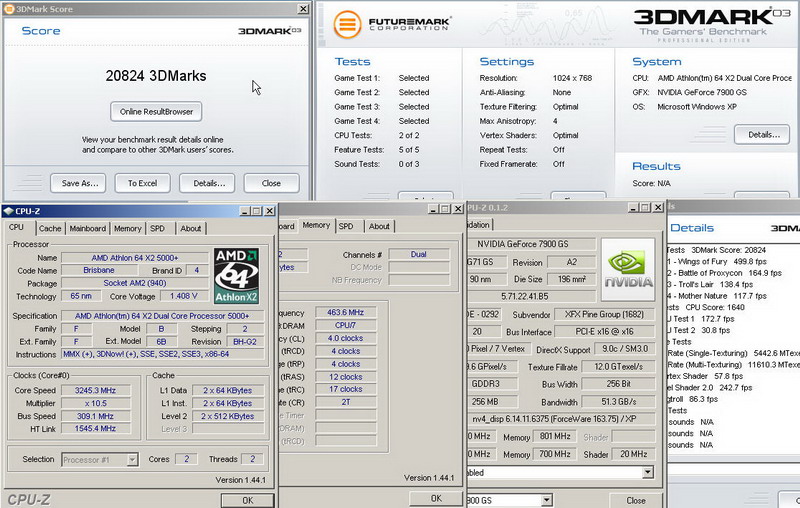The height and width of the screenshot is (508, 800).
Task: Minimize the CPU-Z CPU window
Action: point(245,211)
